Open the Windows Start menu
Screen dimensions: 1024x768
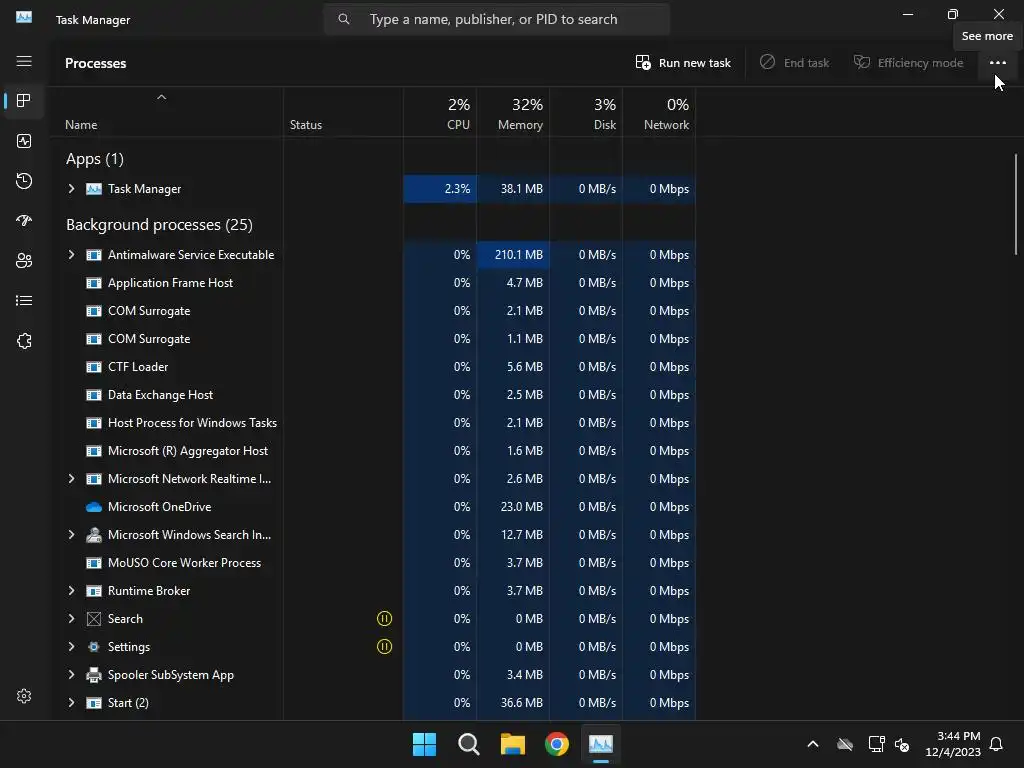tap(424, 744)
